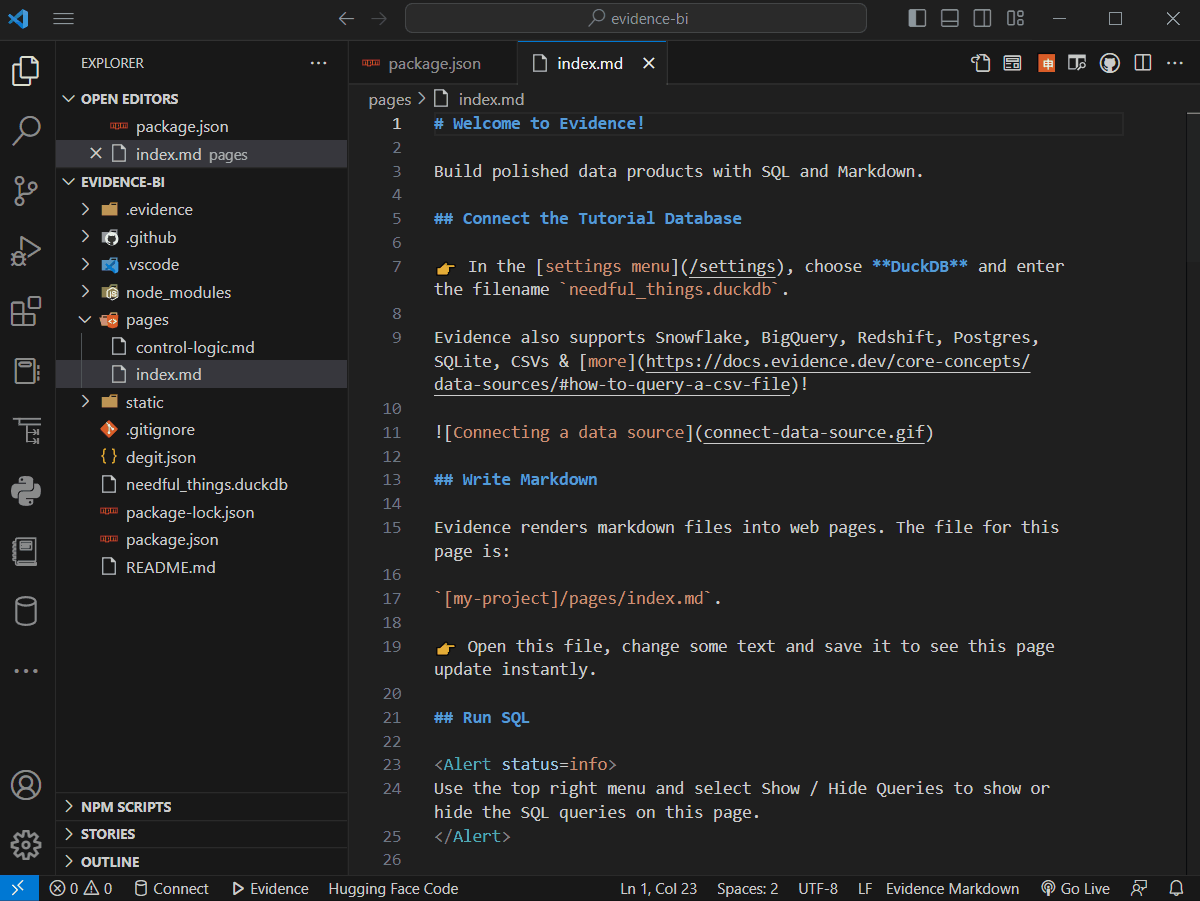This screenshot has width=1200, height=901.
Task: Expand the .vscode folder
Action: coord(87,265)
